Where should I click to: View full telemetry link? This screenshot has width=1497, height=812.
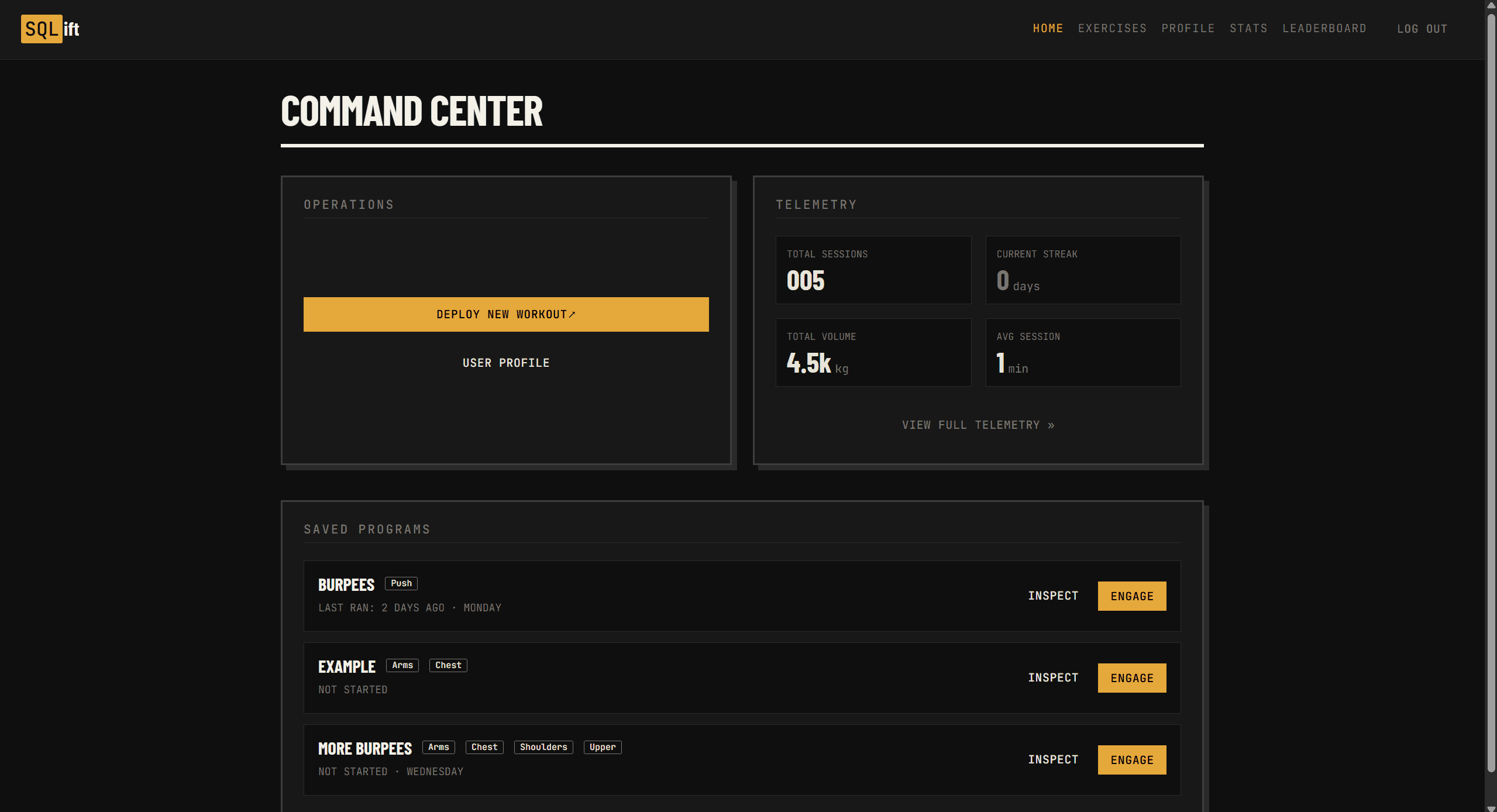(978, 425)
